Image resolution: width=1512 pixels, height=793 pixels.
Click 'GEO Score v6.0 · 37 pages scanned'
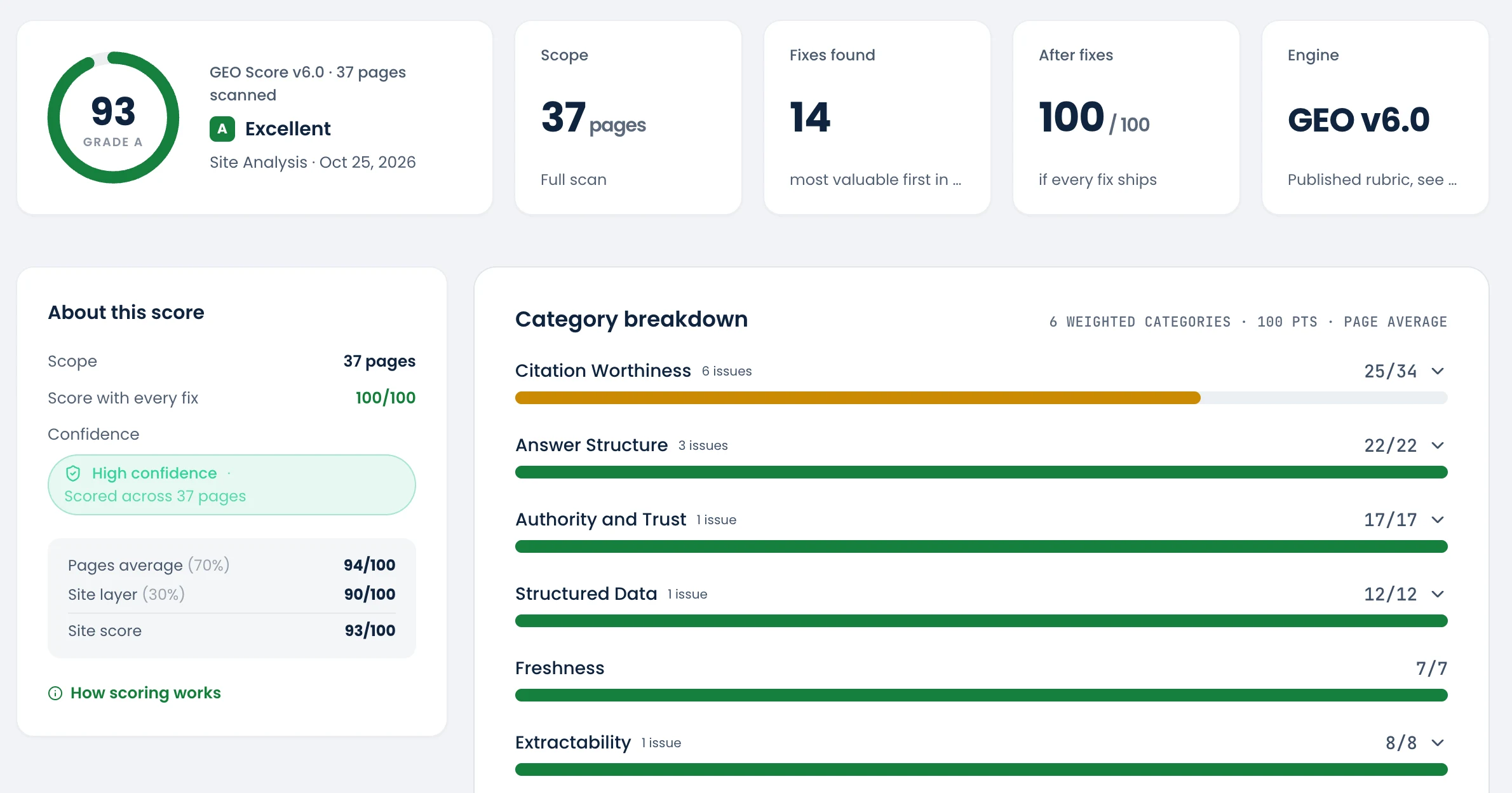[307, 84]
